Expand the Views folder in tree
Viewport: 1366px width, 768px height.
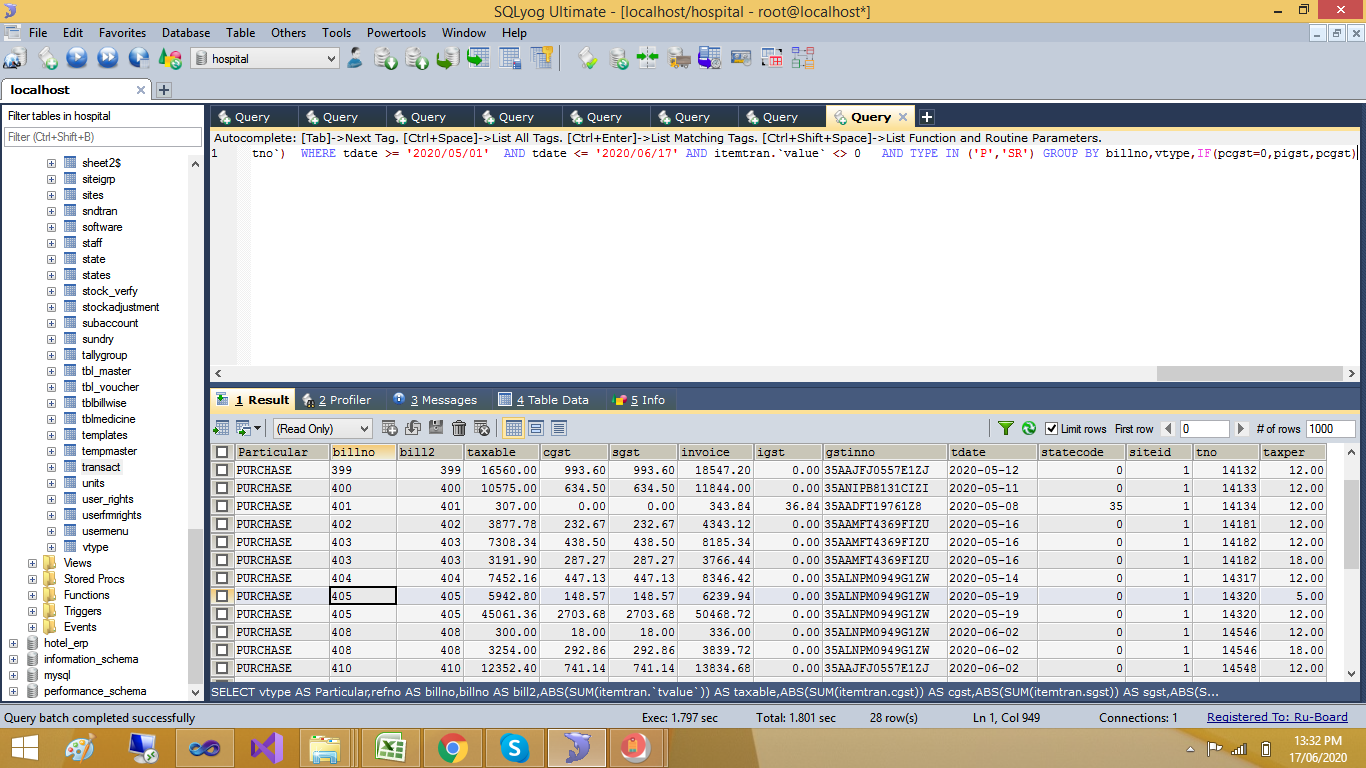pos(34,563)
